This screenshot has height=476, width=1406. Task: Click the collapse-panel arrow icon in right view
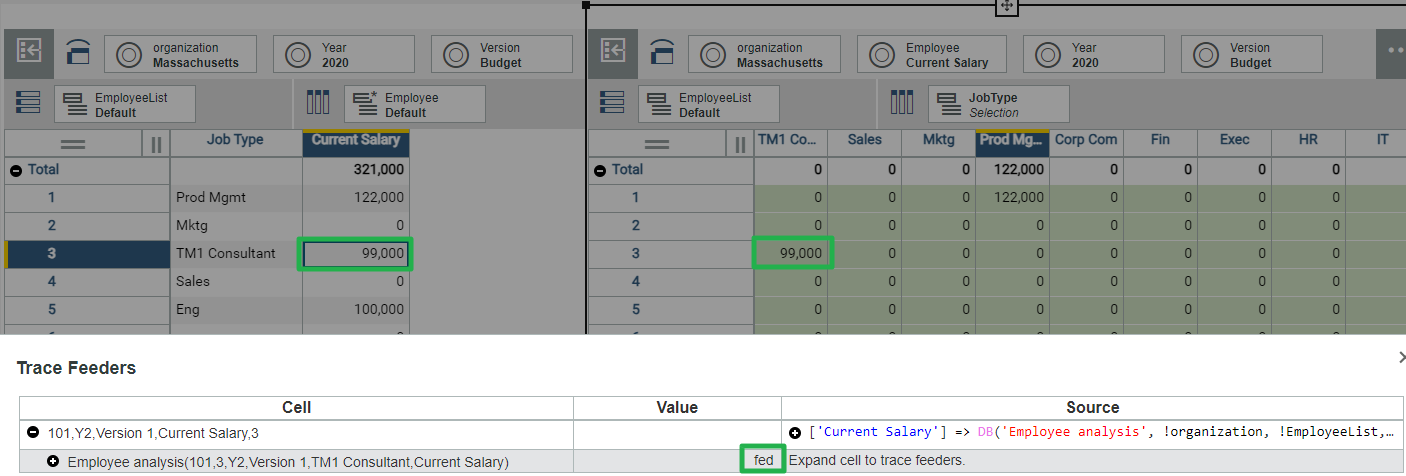612,53
